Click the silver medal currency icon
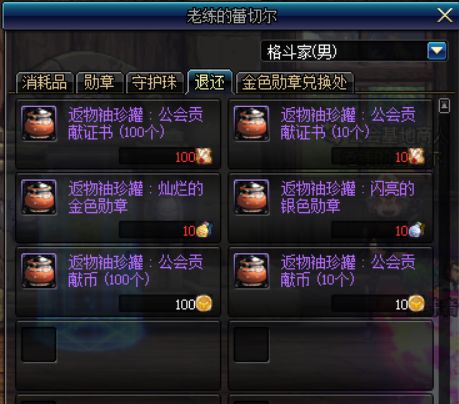Screen dimensions: 459x404 coord(416,230)
